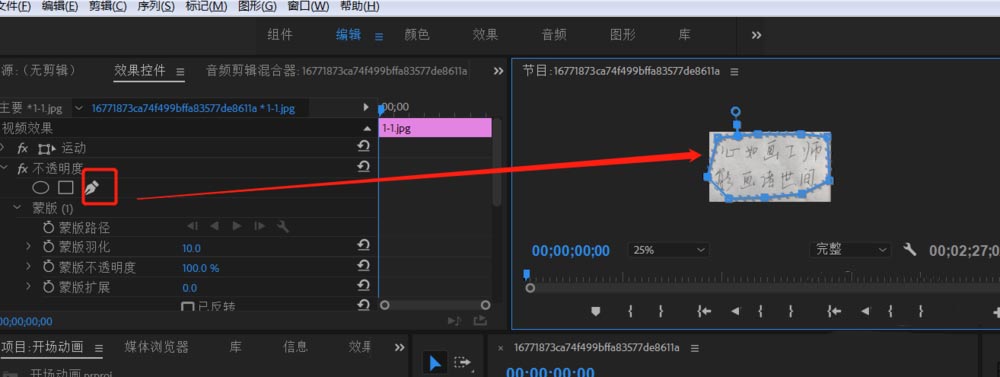Open 效果控件 panel hamburger menu
Viewport: 1000px width, 377px height.
point(180,71)
